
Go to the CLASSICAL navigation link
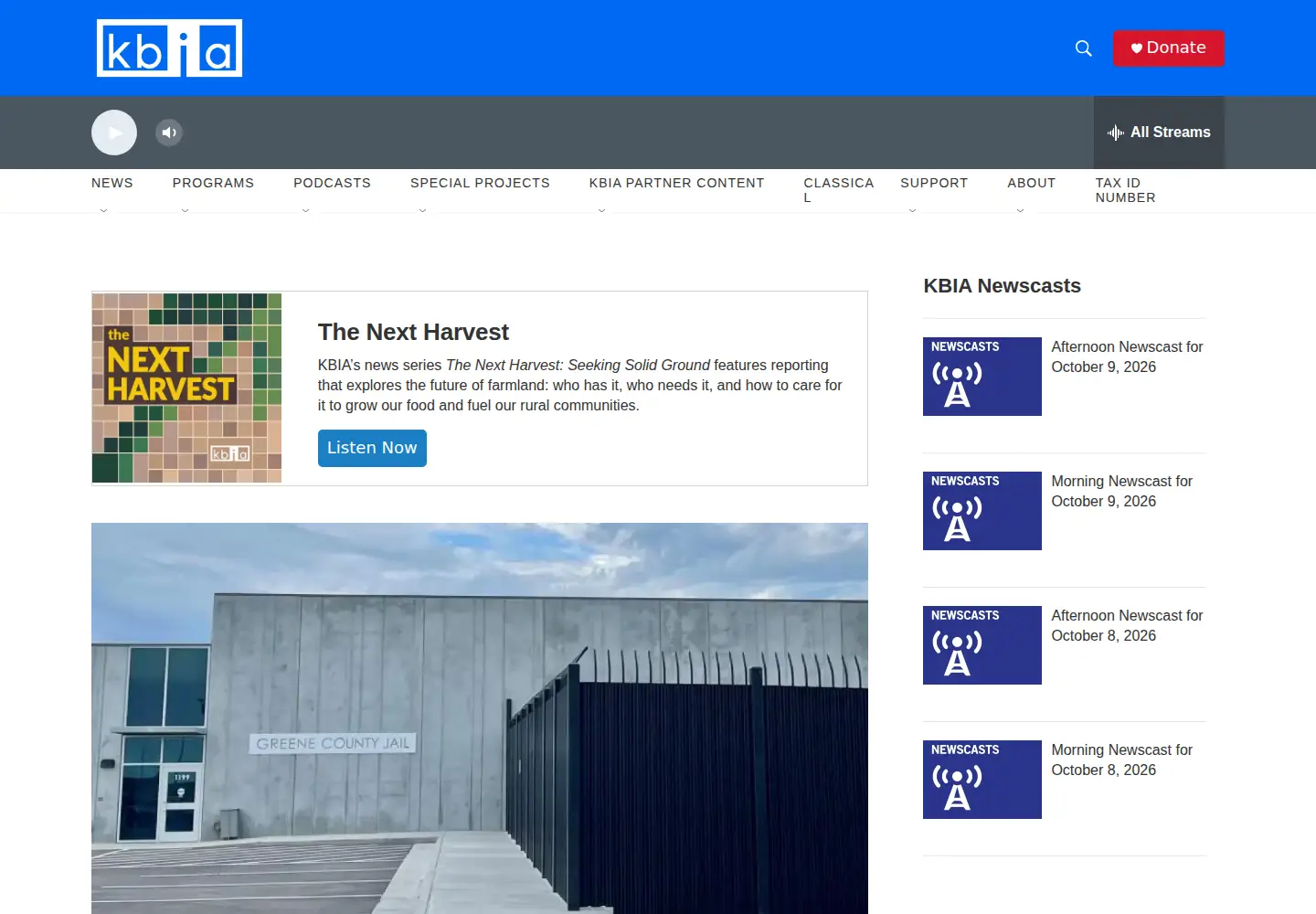pyautogui.click(x=839, y=190)
